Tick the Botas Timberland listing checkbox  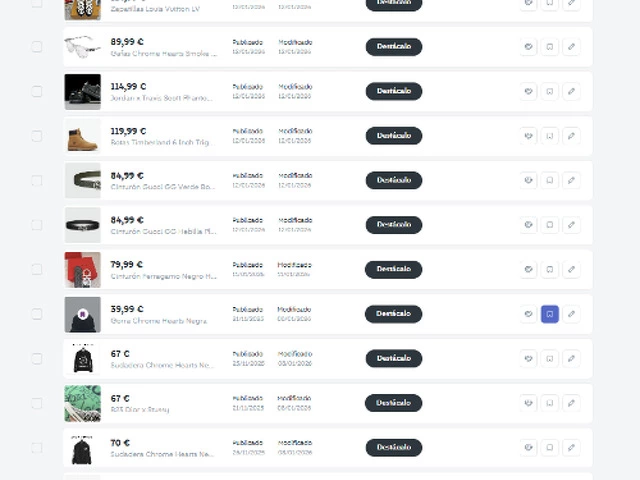37,136
